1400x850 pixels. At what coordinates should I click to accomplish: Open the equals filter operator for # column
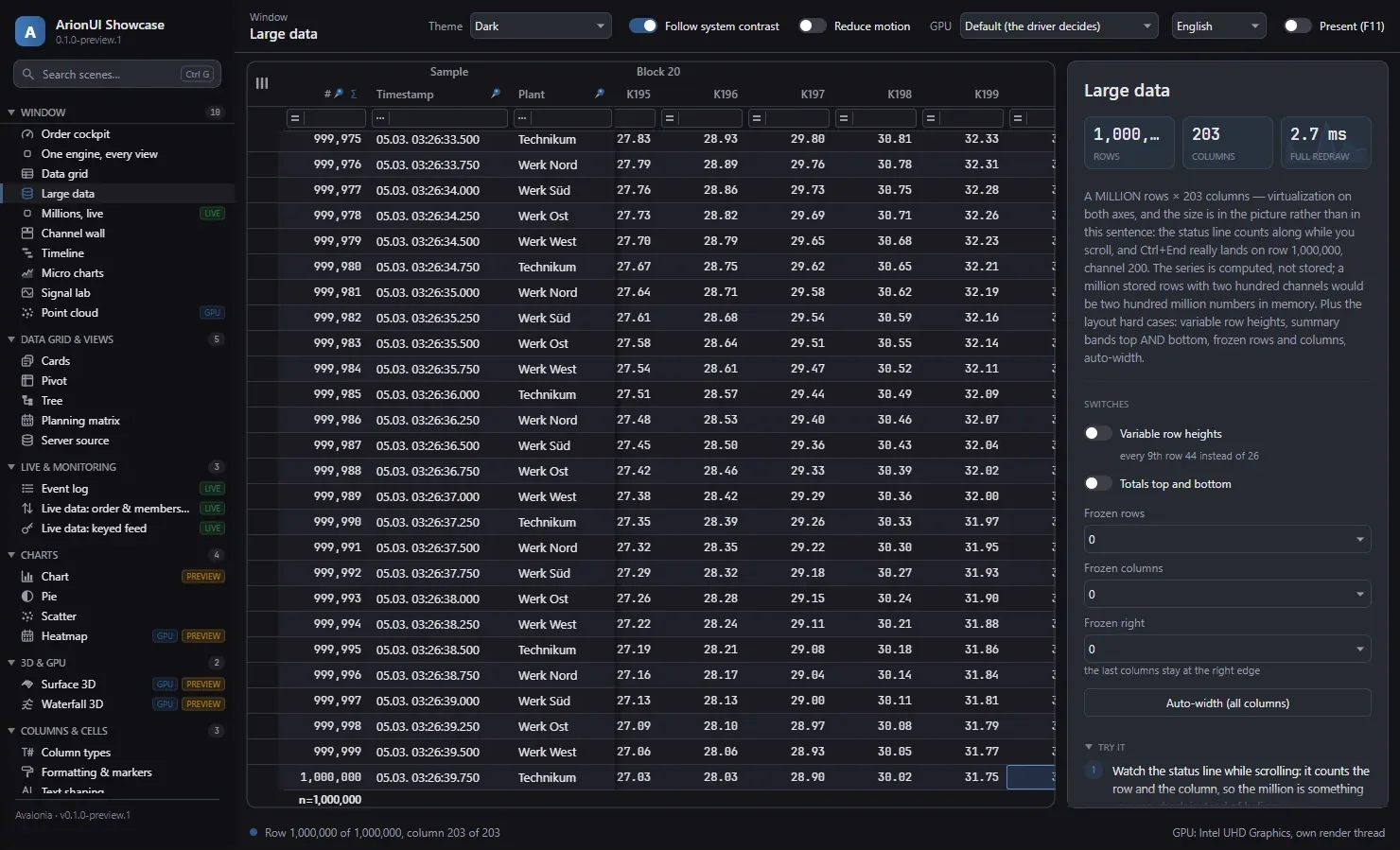295,118
